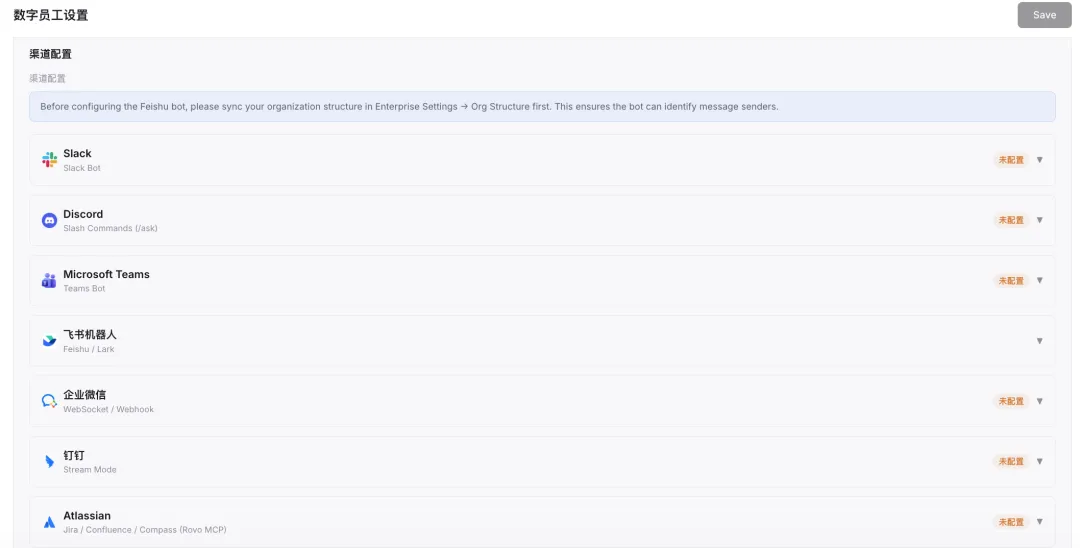Click the Atlassian logo icon
Screen dimensions: 1080x548
50,522
